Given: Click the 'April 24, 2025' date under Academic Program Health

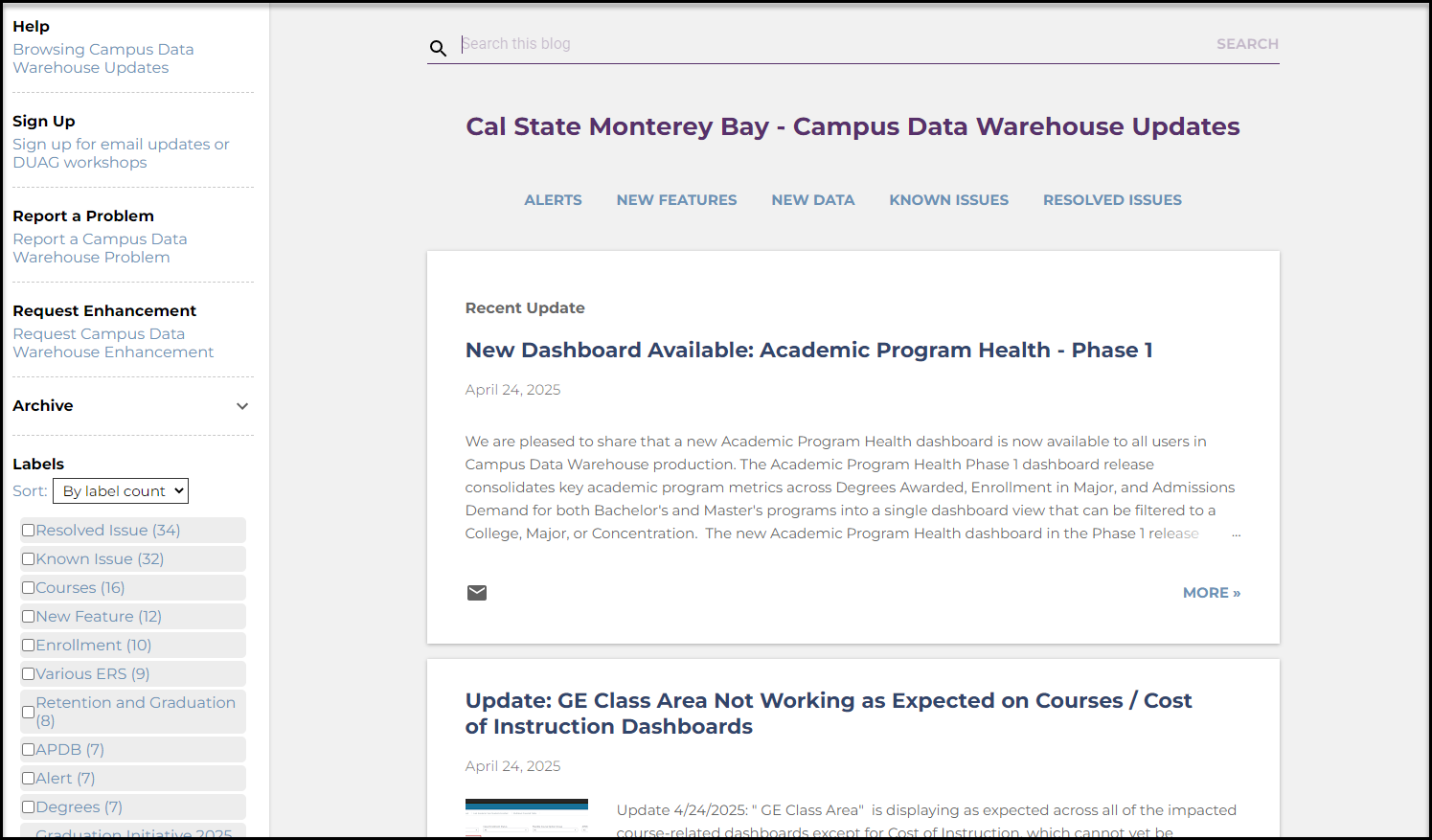Looking at the screenshot, I should (512, 390).
